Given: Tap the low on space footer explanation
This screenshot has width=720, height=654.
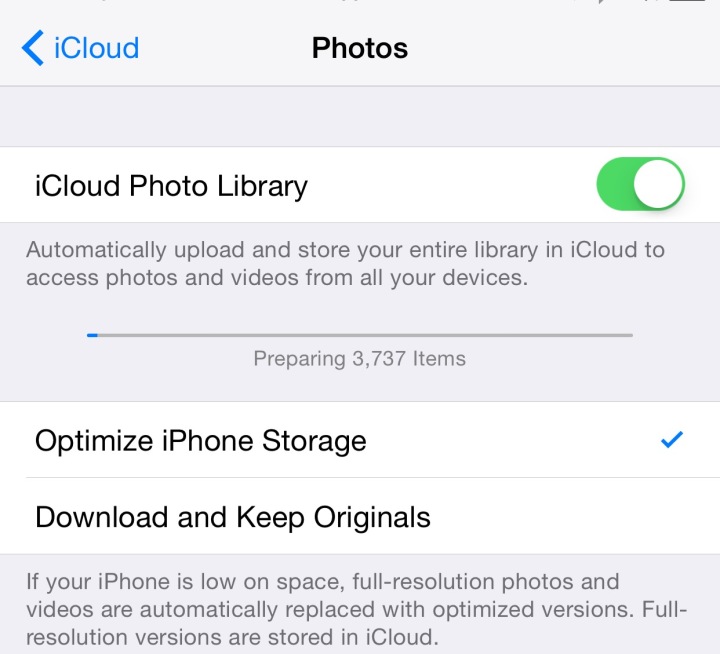Looking at the screenshot, I should pyautogui.click(x=356, y=609).
